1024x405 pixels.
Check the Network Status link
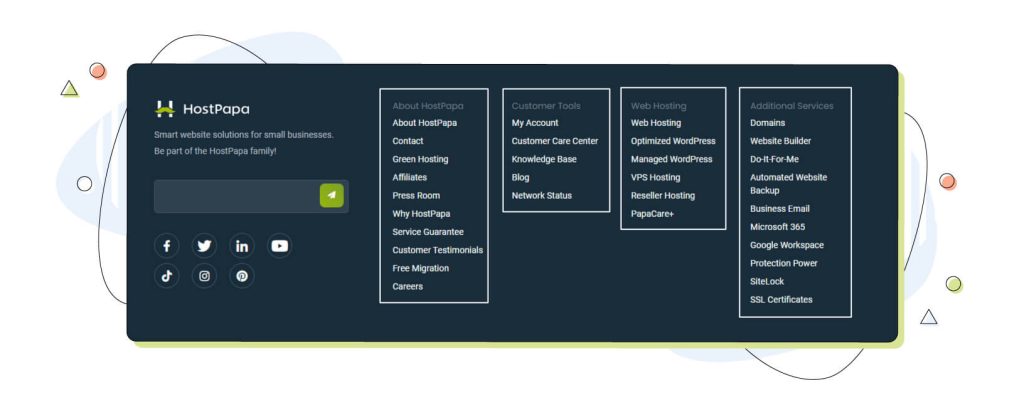541,196
